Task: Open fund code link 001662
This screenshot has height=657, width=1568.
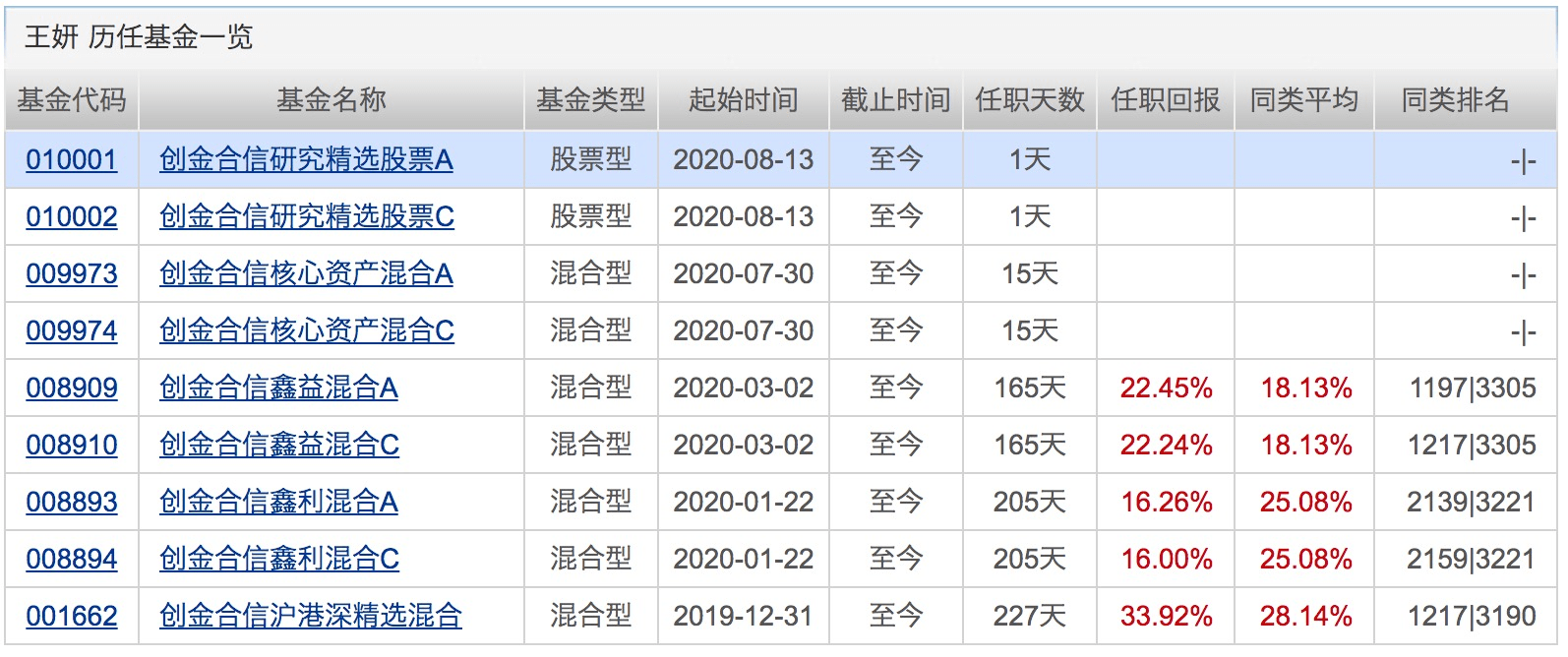Action: tap(72, 617)
